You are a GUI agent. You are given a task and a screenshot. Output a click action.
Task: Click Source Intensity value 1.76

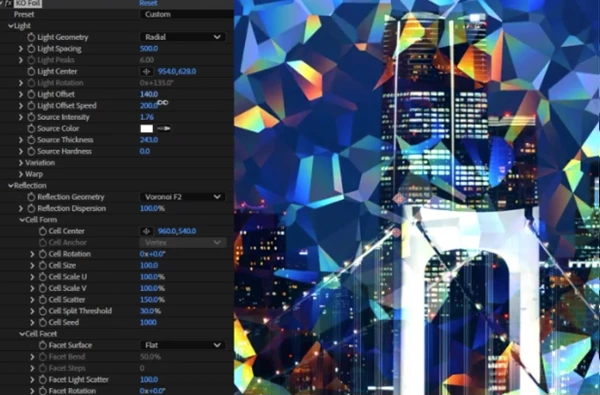(147, 117)
